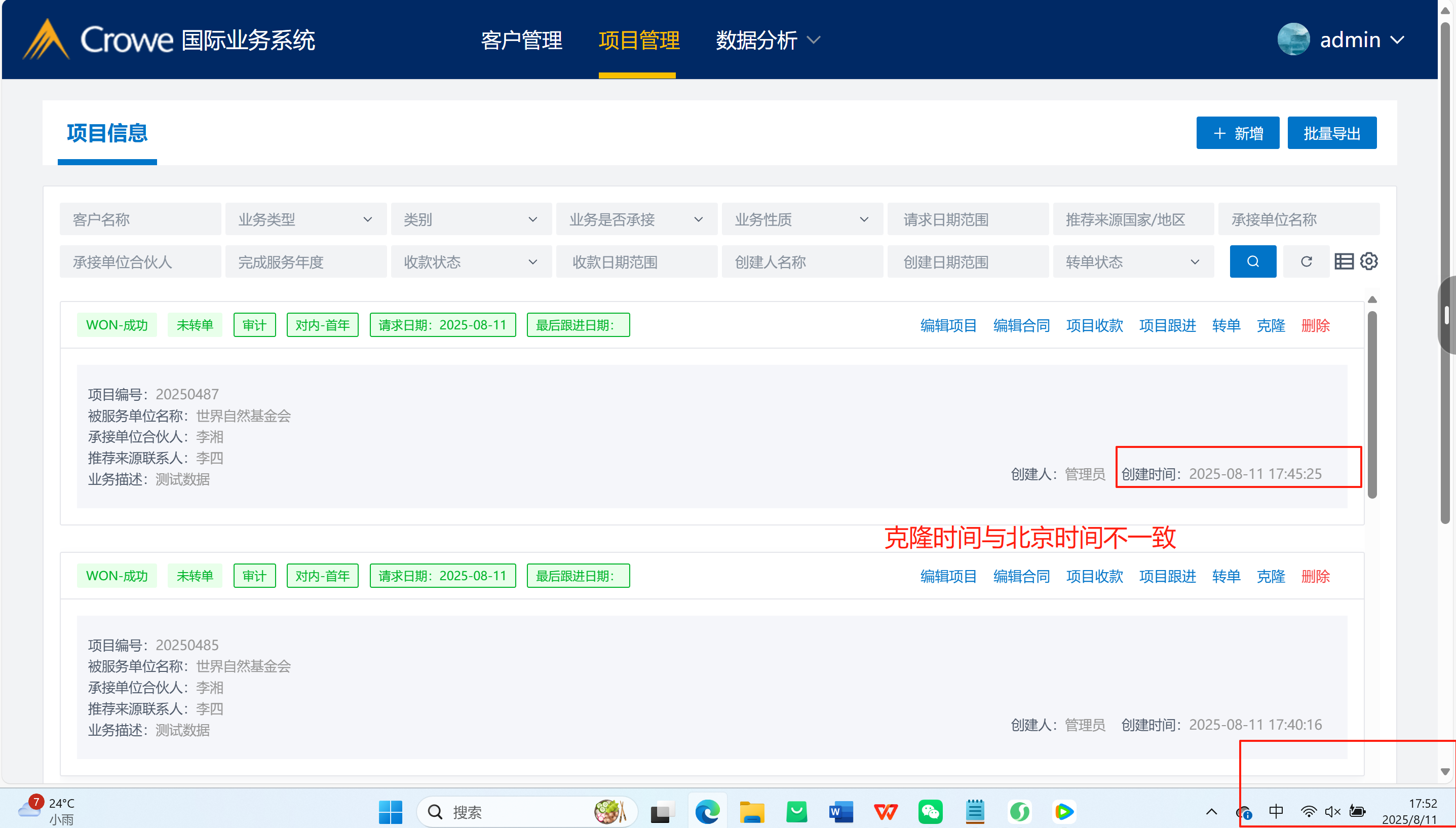The image size is (1456, 828).
Task: Click the 客户名称 input field
Action: [140, 219]
